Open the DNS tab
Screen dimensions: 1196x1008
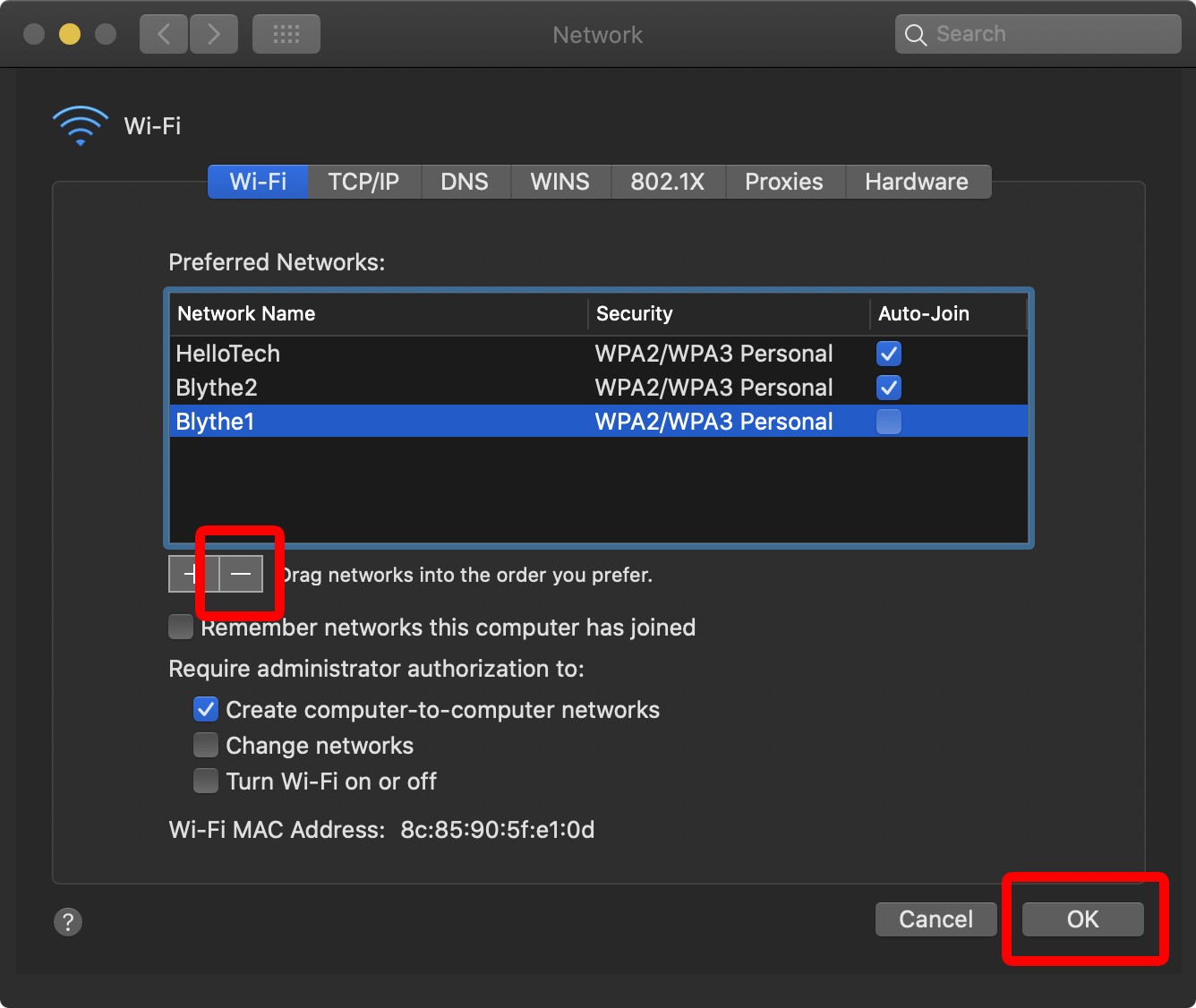(x=465, y=182)
